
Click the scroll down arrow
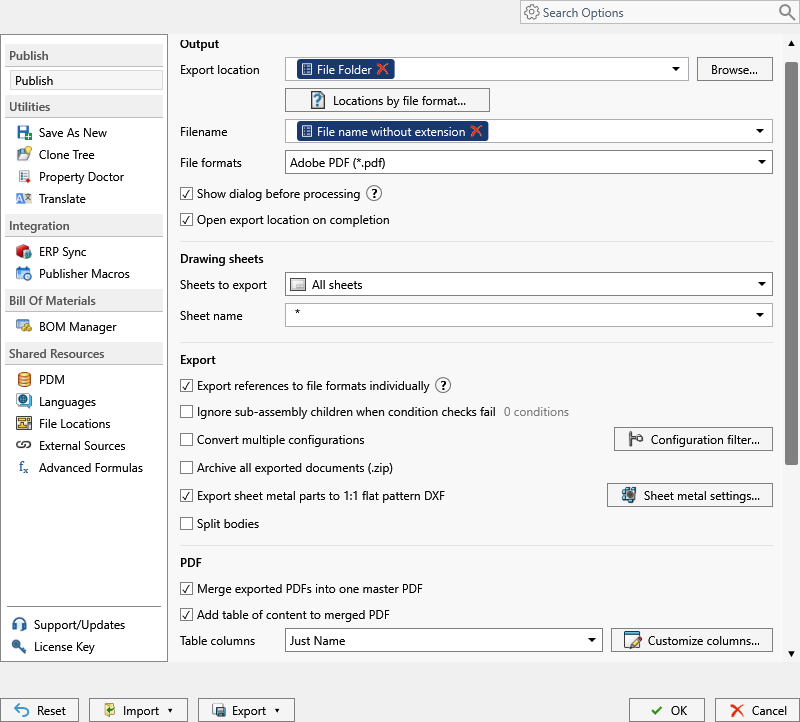tap(791, 654)
